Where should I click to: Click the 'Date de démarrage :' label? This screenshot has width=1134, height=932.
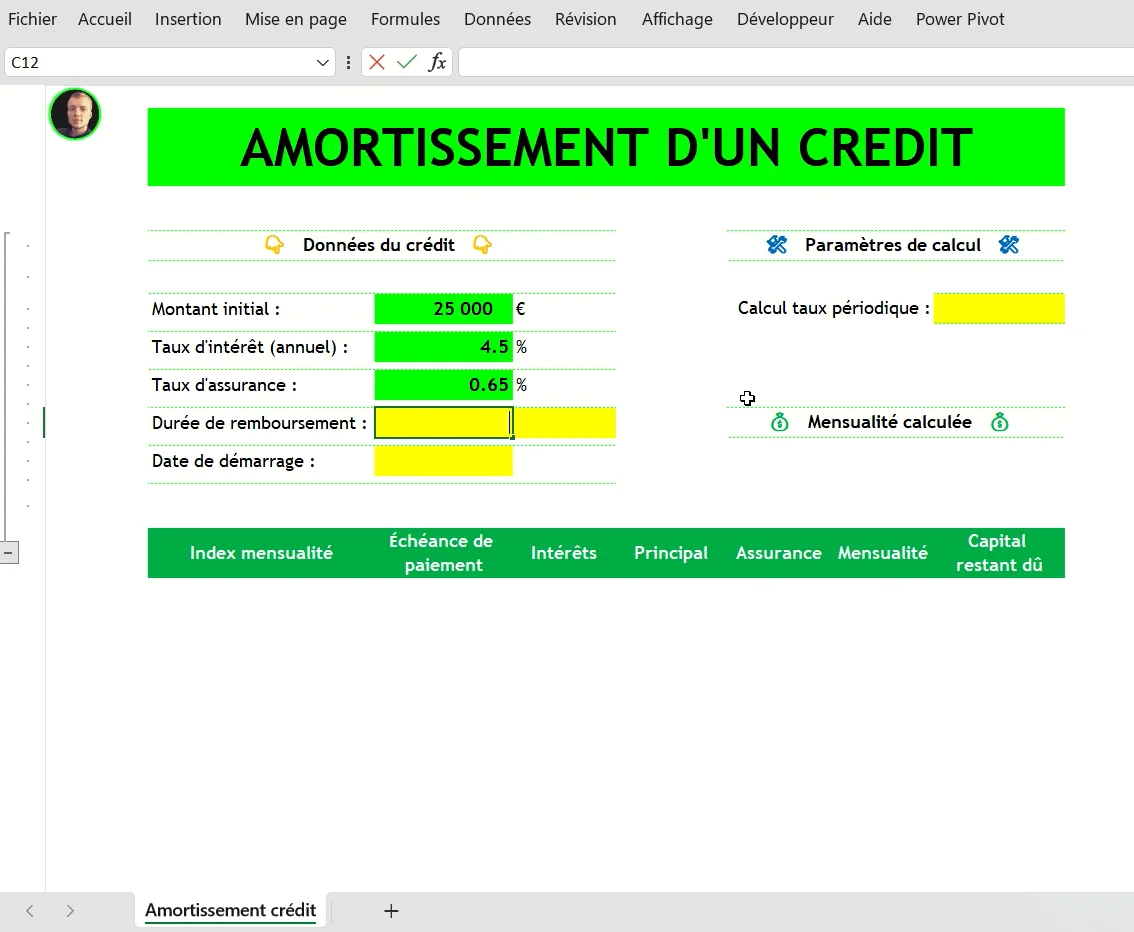pyautogui.click(x=233, y=461)
